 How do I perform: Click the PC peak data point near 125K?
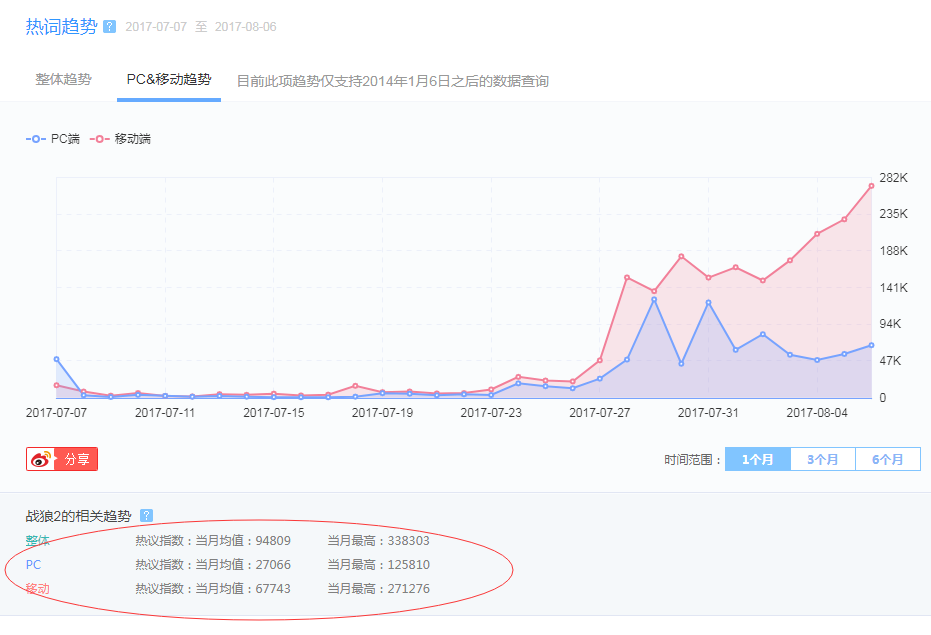(654, 299)
